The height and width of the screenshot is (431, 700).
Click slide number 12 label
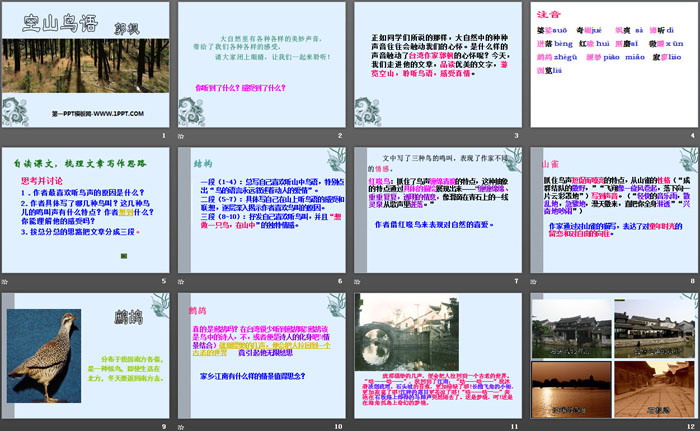pos(691,427)
